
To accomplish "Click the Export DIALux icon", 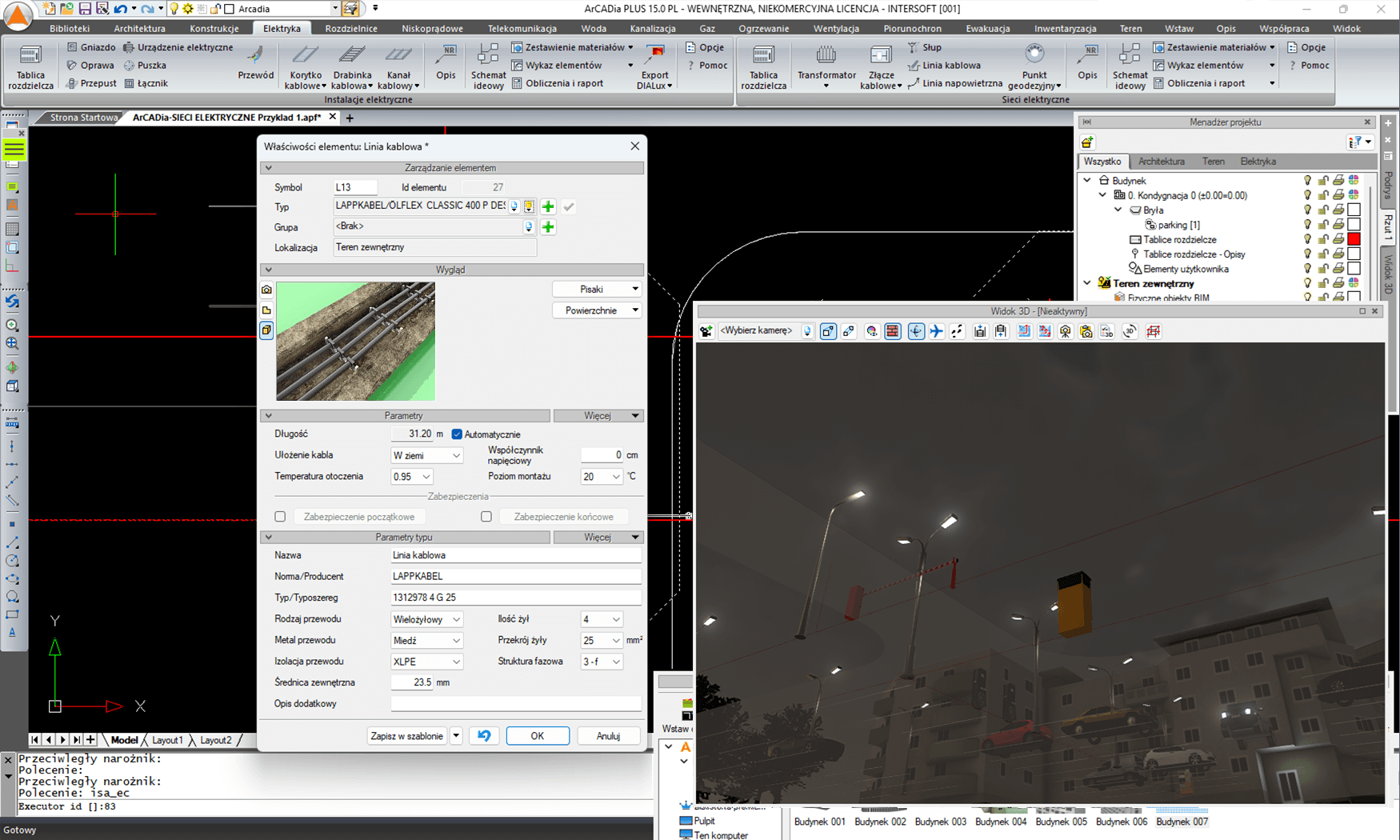I will (x=654, y=66).
